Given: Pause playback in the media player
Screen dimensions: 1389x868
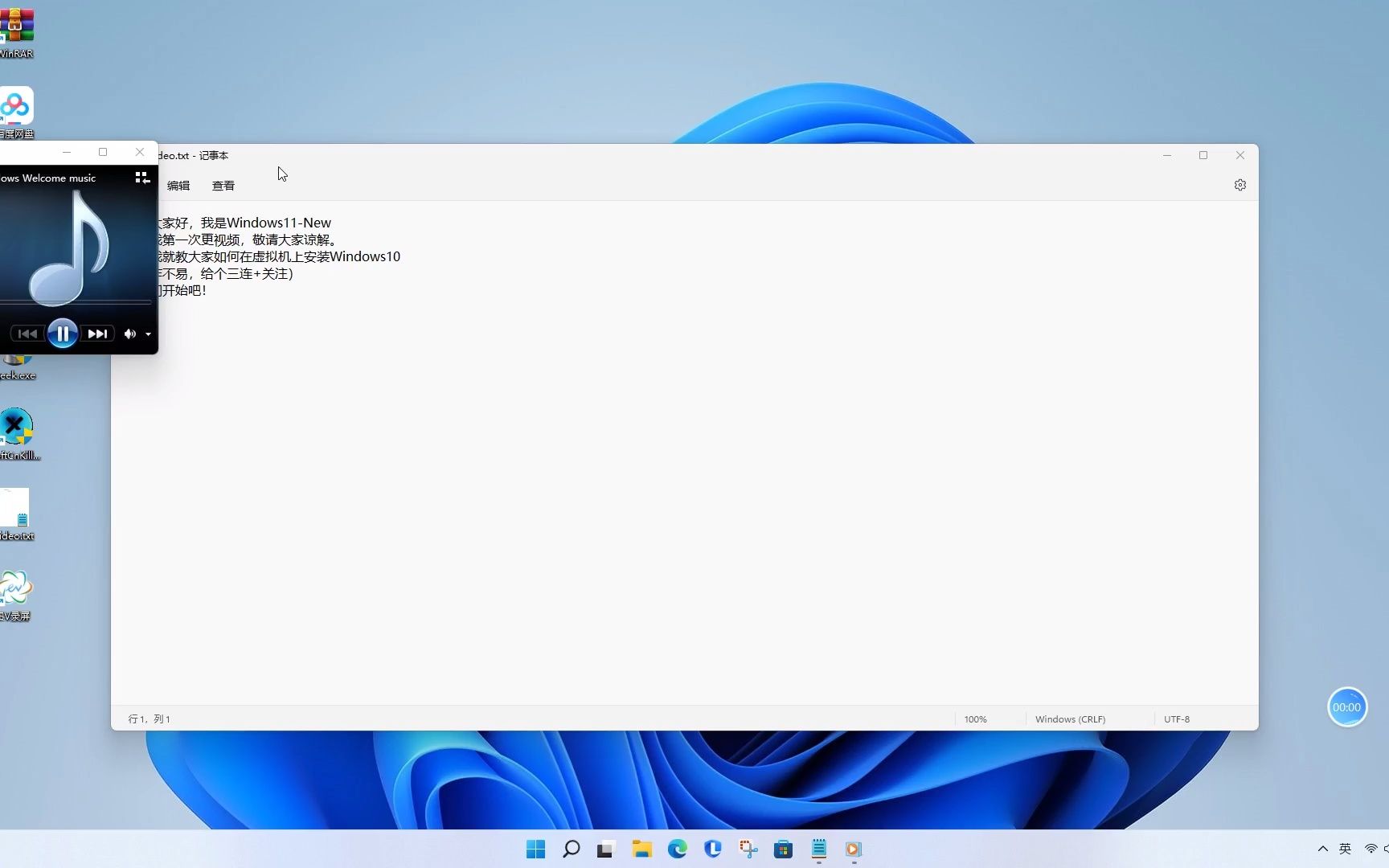Looking at the screenshot, I should point(63,334).
